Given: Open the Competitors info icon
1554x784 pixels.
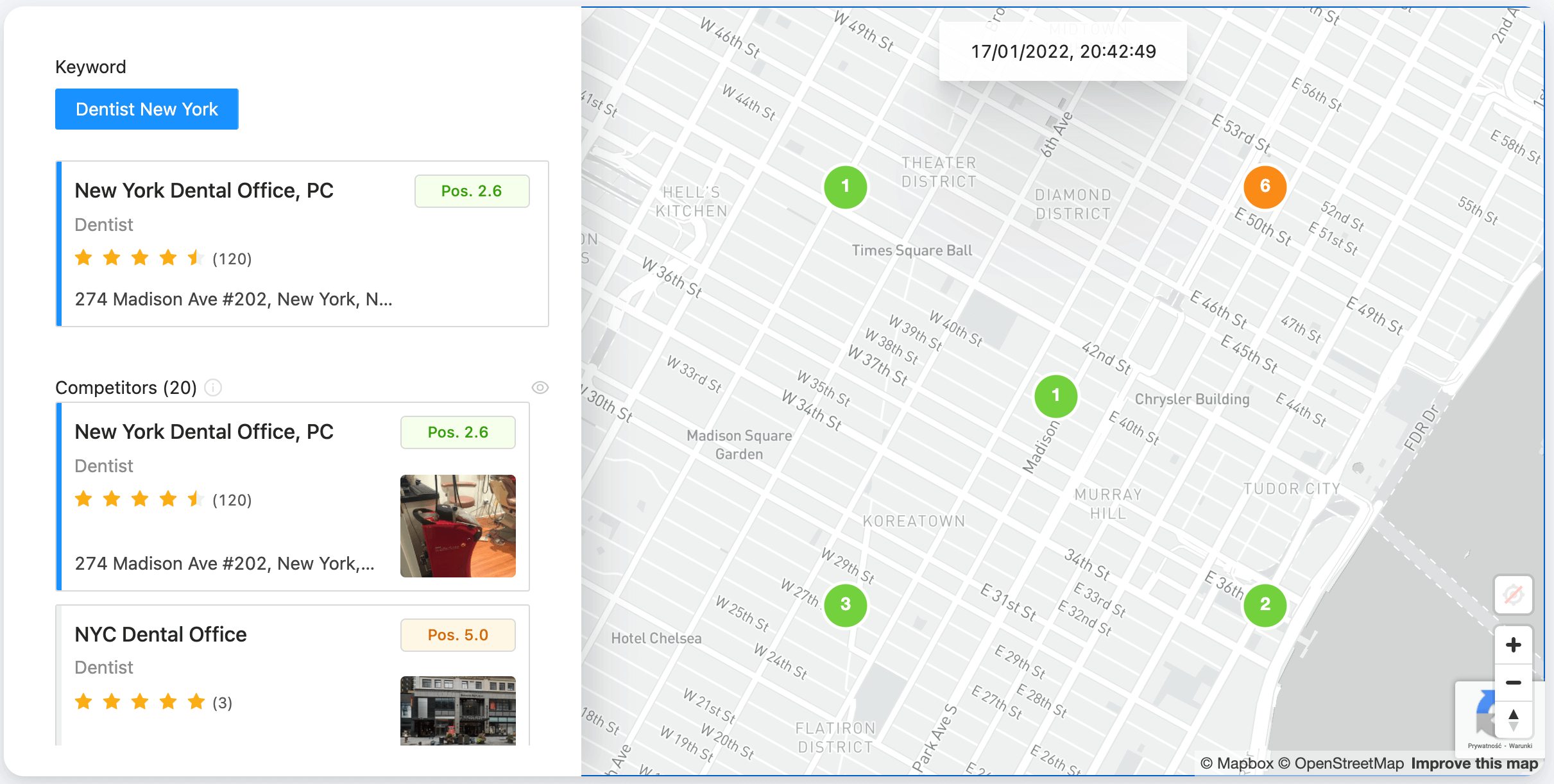Looking at the screenshot, I should [213, 388].
